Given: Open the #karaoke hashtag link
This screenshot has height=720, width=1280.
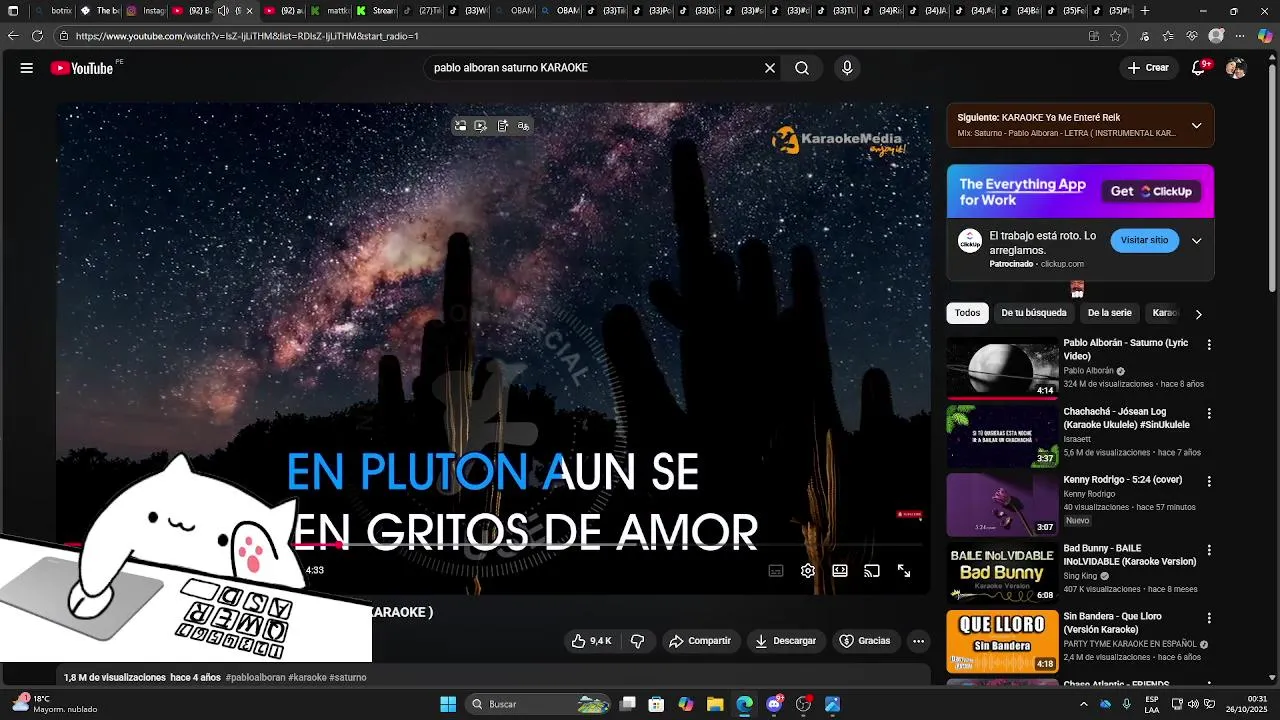Looking at the screenshot, I should tap(307, 678).
